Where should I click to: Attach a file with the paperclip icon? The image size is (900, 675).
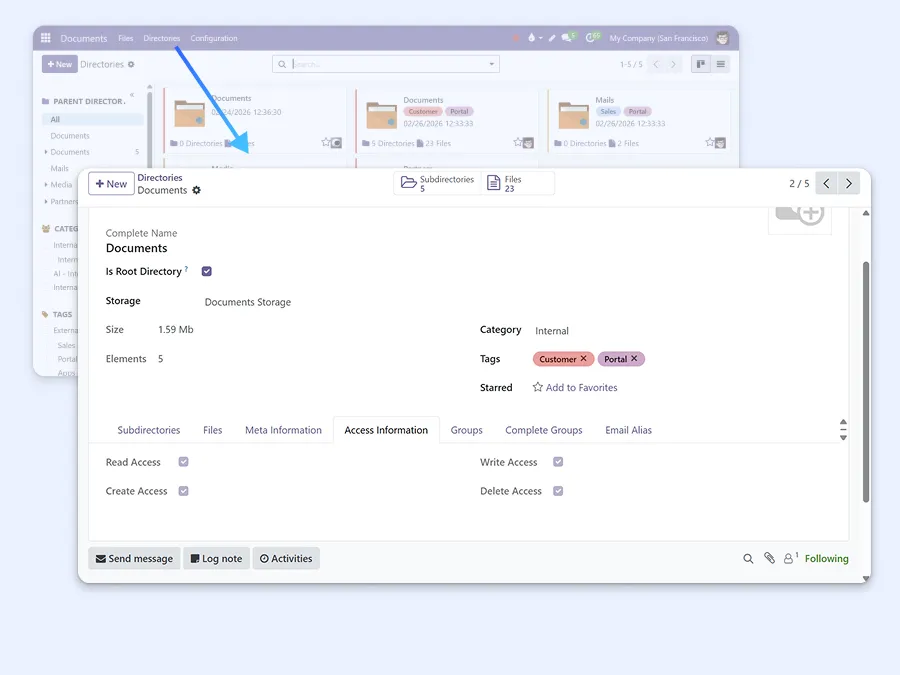(x=770, y=558)
